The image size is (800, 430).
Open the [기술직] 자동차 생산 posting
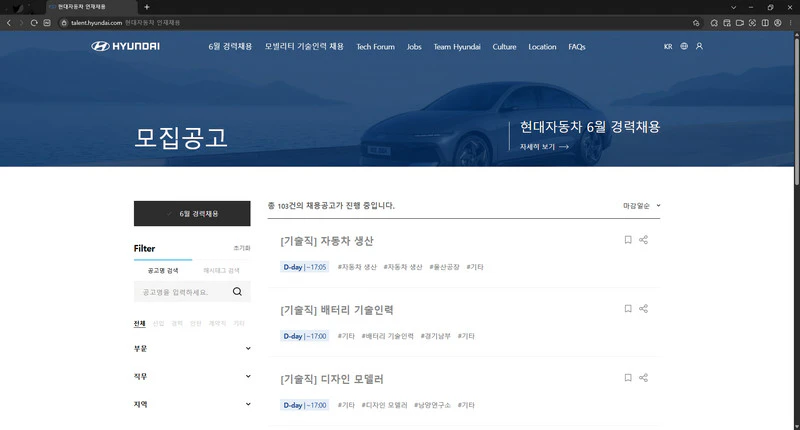point(327,241)
